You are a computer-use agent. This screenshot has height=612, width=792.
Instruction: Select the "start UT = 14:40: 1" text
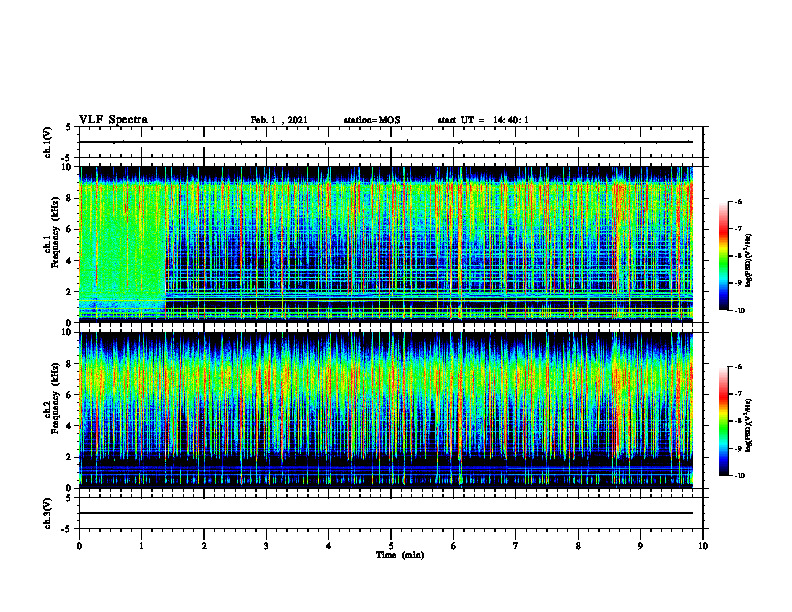click(x=483, y=120)
